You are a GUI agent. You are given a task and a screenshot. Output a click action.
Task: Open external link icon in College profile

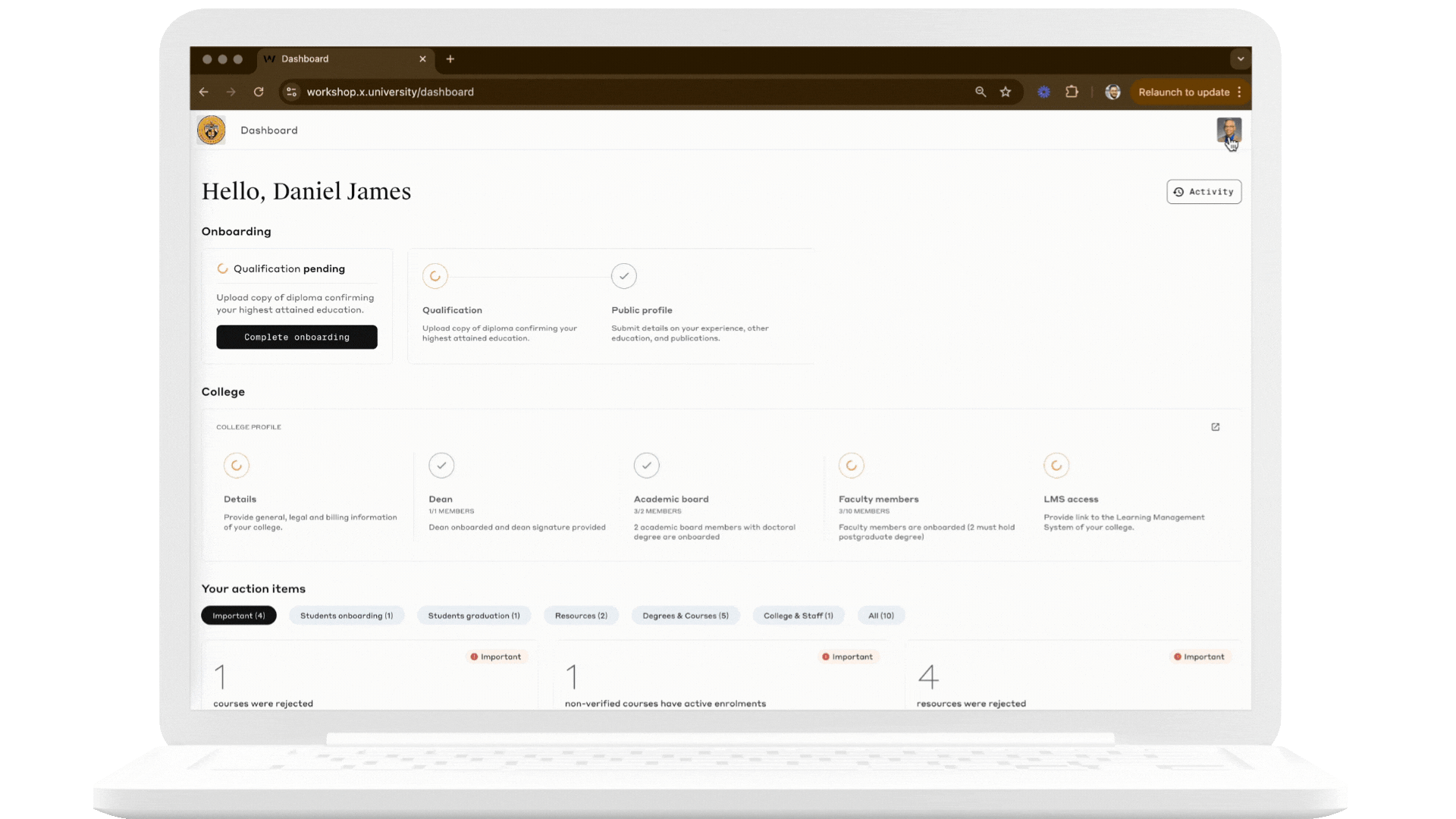pos(1215,427)
